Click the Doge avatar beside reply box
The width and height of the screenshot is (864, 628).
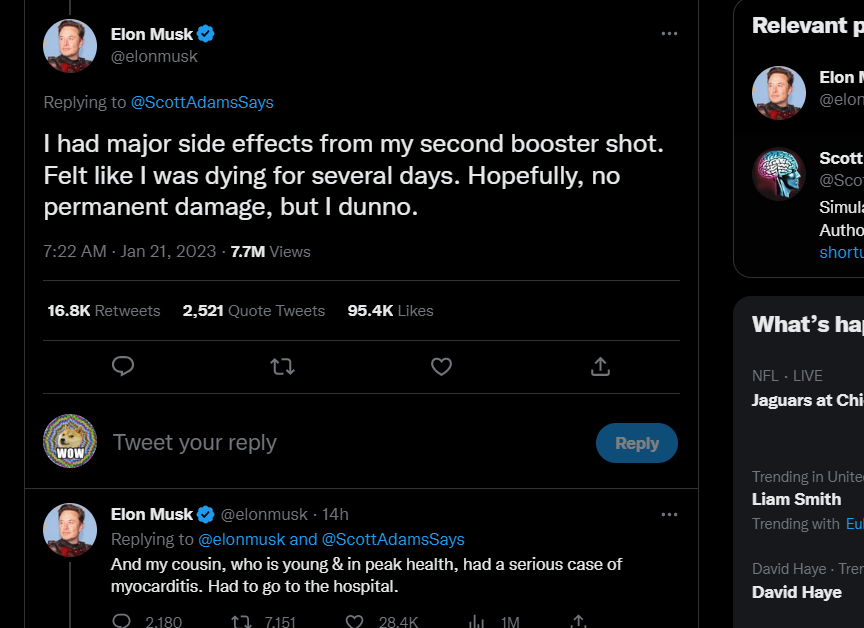point(70,441)
